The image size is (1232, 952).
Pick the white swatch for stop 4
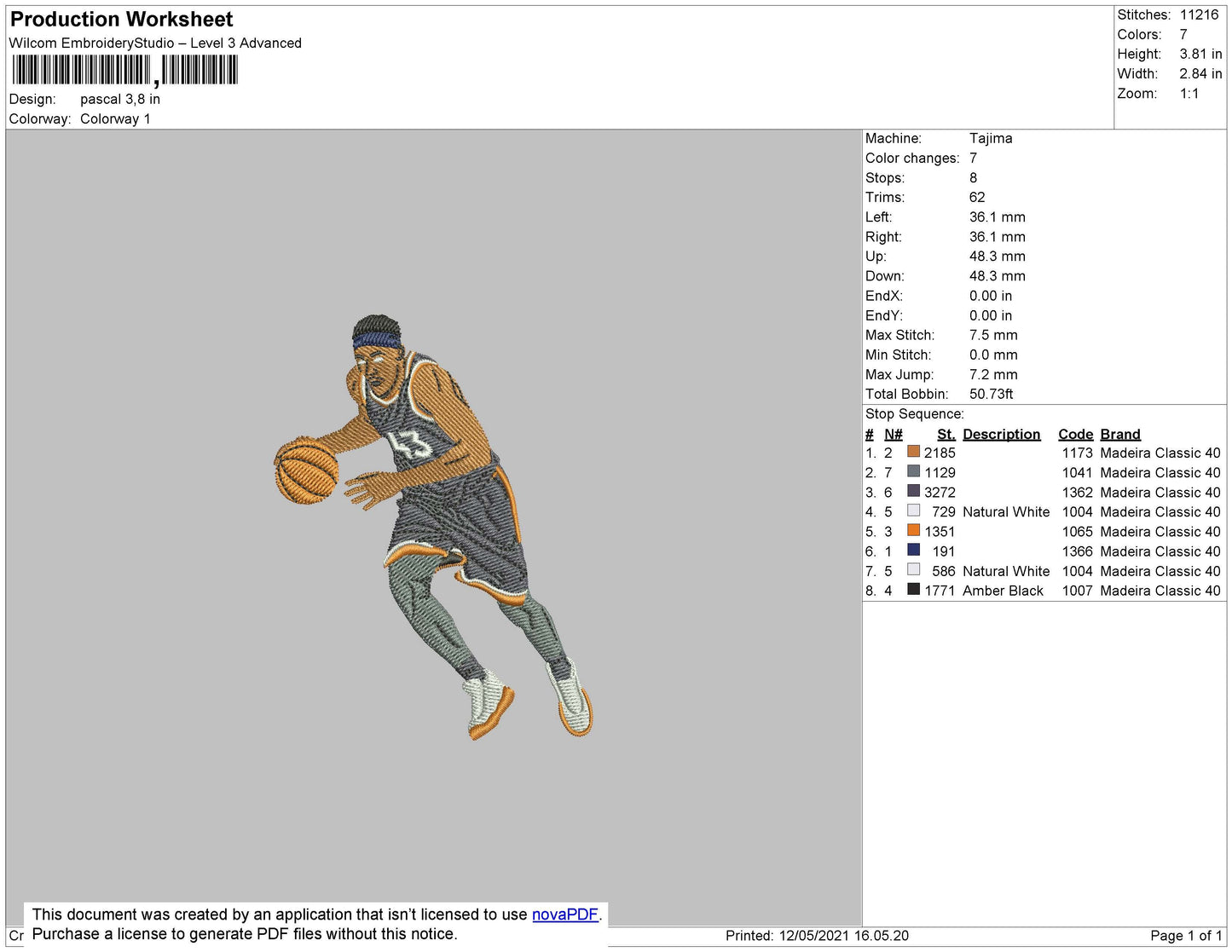coord(913,511)
